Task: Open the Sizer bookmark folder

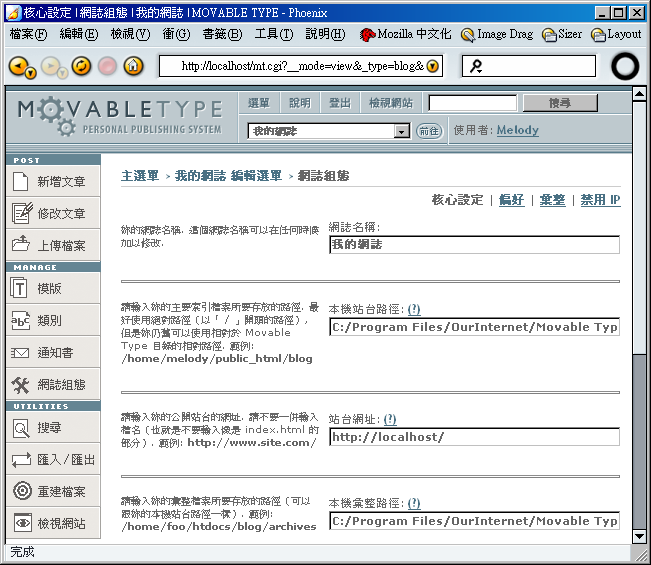Action: (562, 34)
